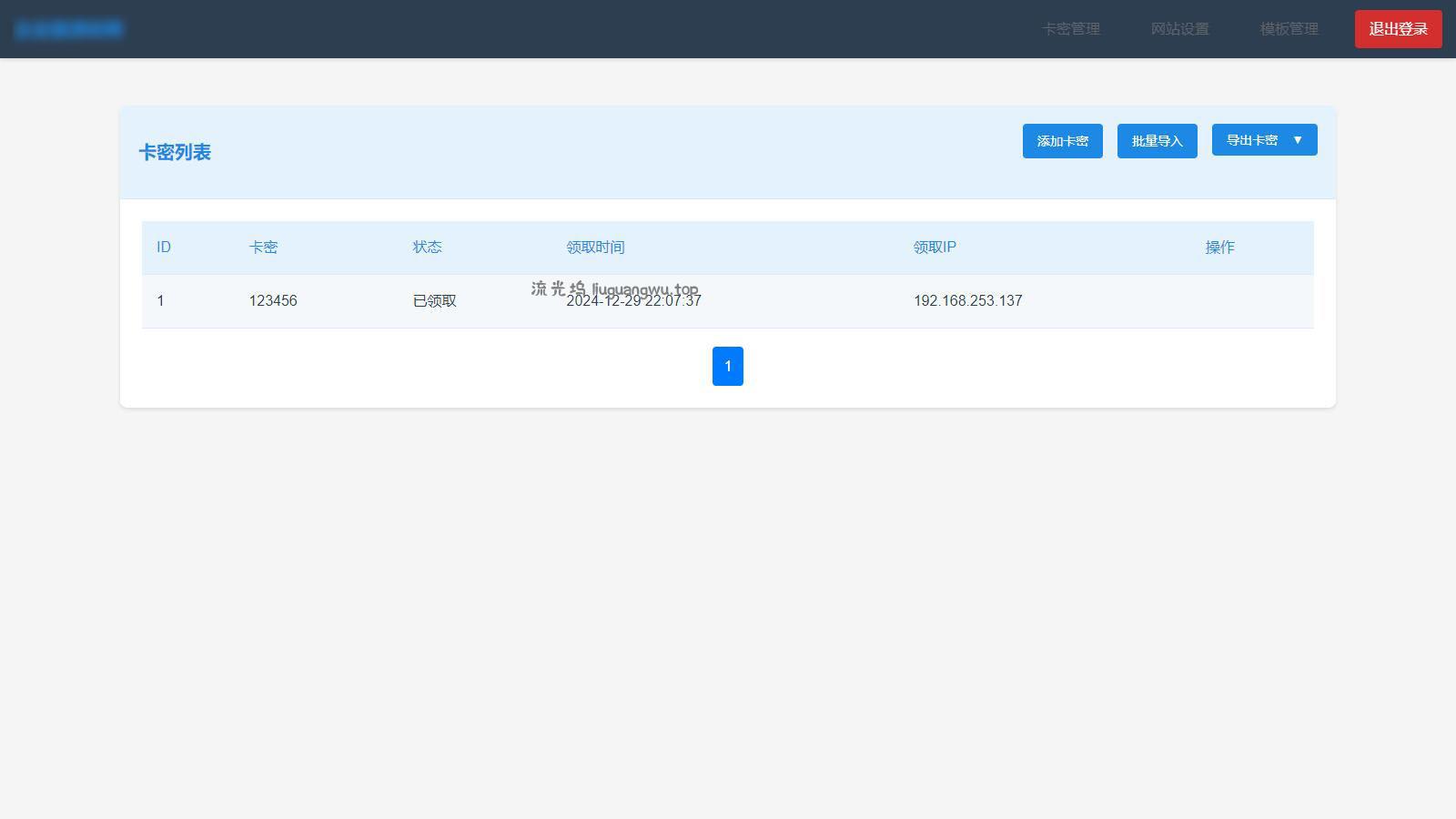Screen dimensions: 1456x819
Task: Click the 操作 column header
Action: coord(1219,248)
